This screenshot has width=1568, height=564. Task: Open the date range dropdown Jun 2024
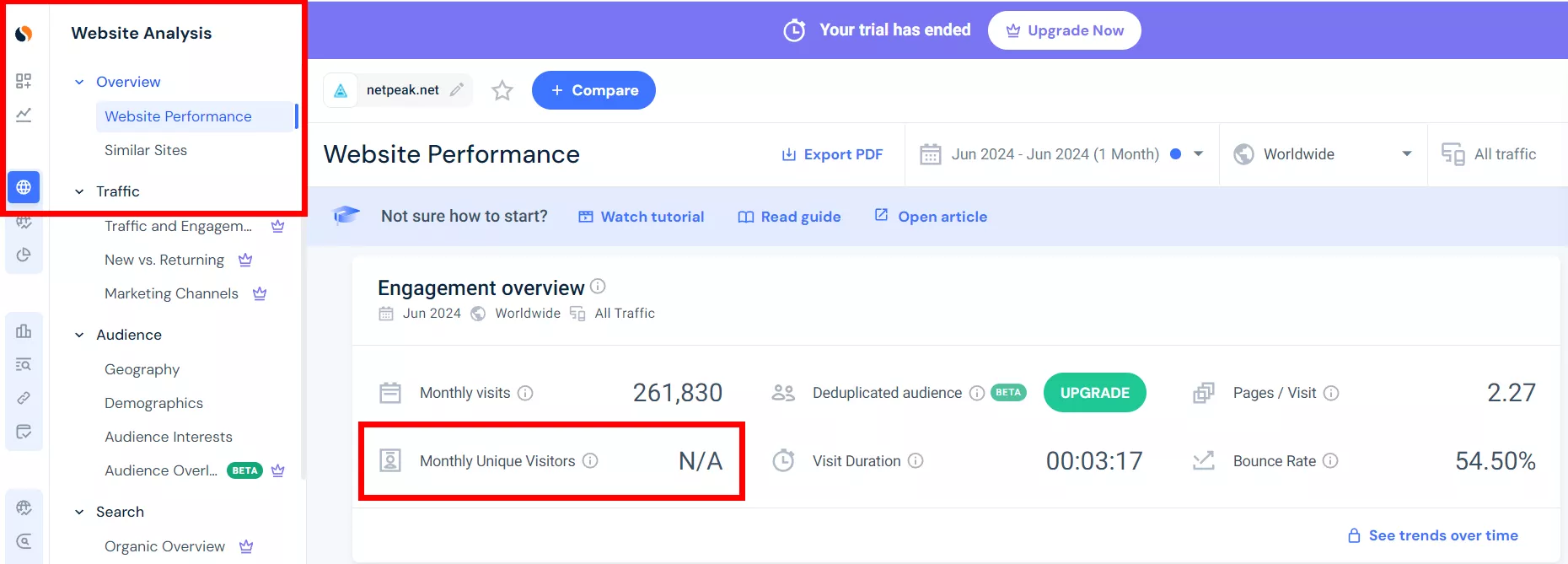tap(1061, 154)
